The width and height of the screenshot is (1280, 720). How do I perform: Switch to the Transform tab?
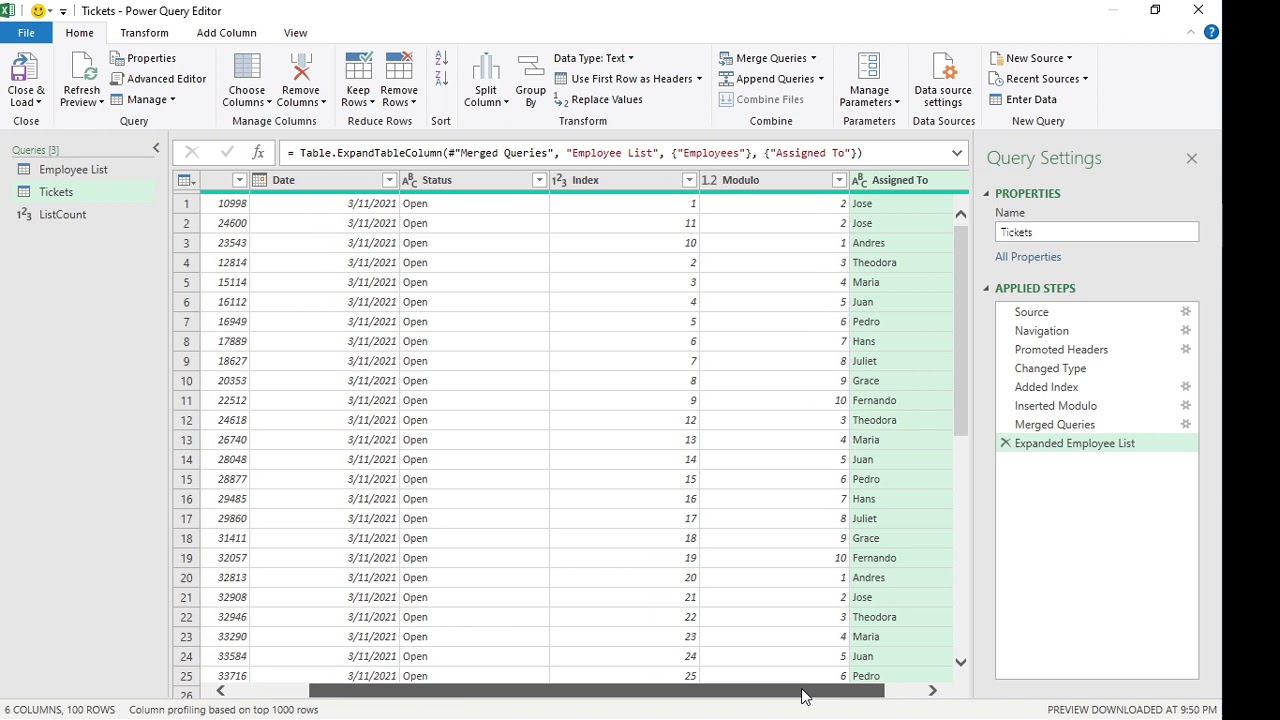144,33
